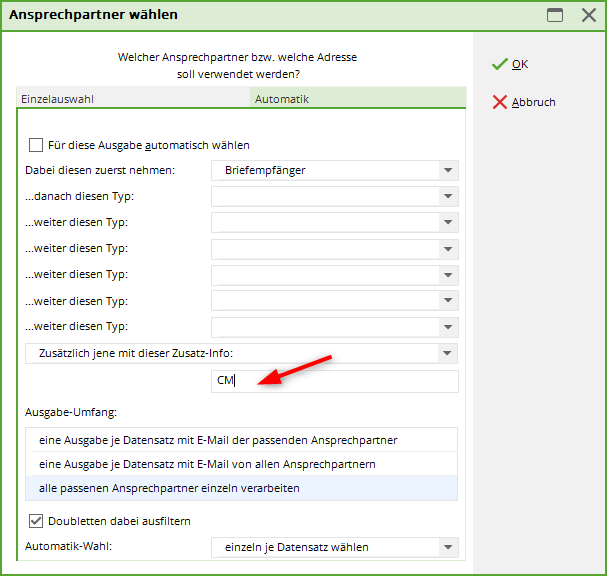
Task: Uncheck 'Doubletten dabei ausfiltern' checkbox
Action: click(37, 521)
